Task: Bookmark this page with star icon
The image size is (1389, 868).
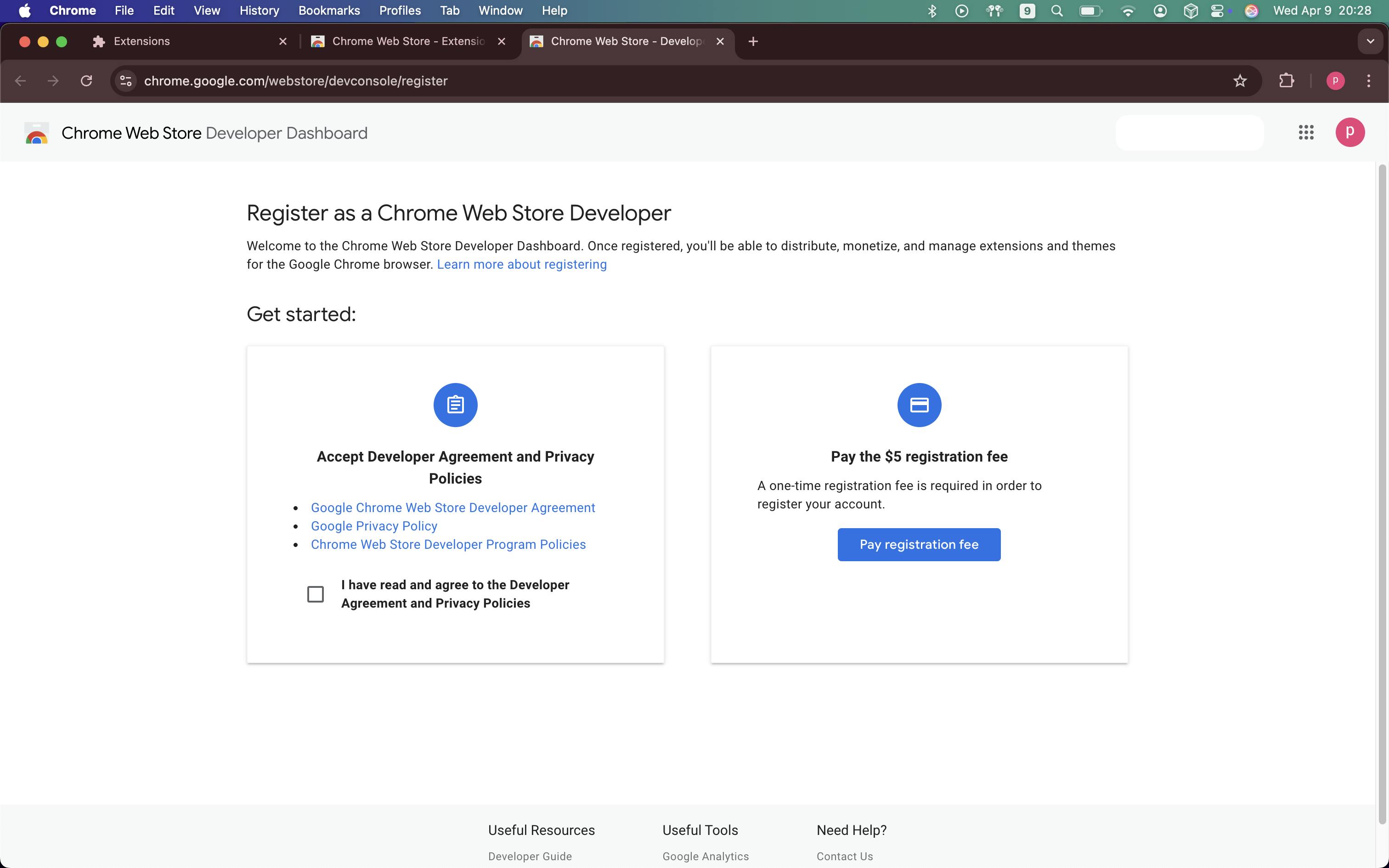Action: [x=1240, y=81]
